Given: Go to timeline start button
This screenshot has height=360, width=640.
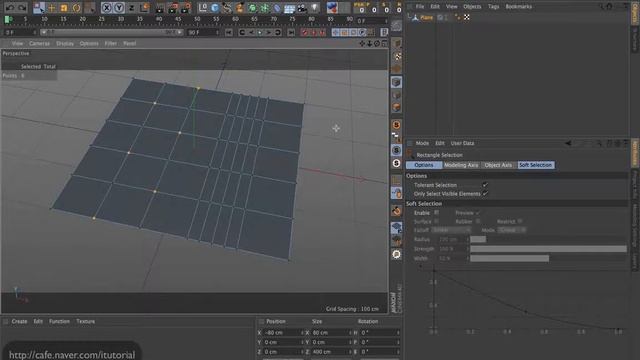Looking at the screenshot, I should pyautogui.click(x=229, y=32).
